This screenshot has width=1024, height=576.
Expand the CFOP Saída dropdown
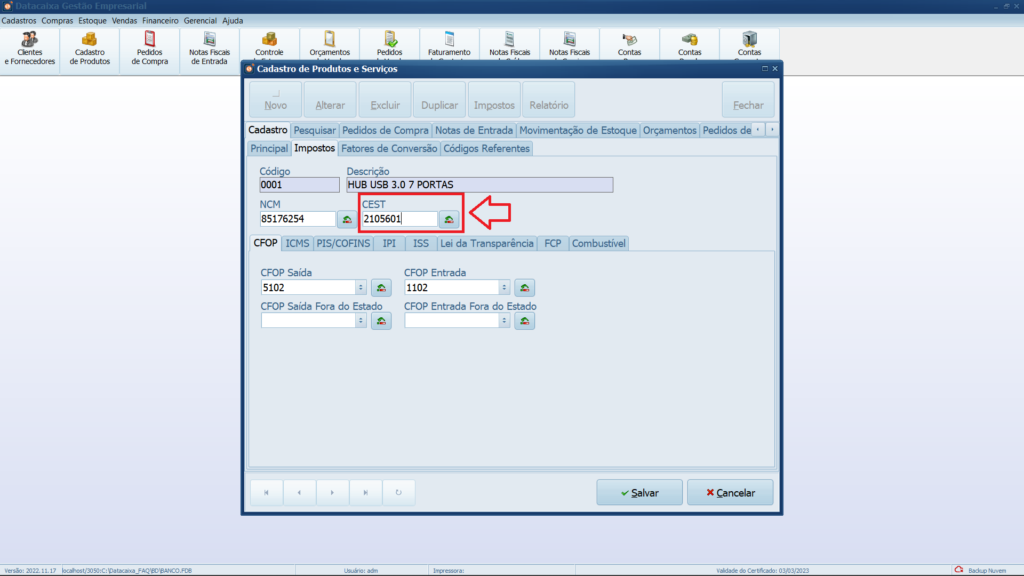pyautogui.click(x=361, y=288)
